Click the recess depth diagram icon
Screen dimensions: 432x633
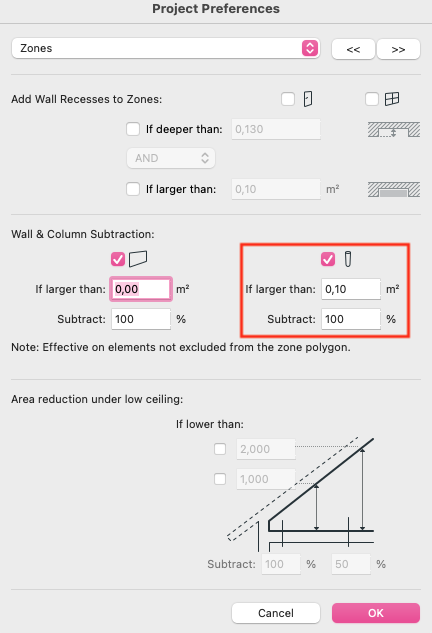click(x=394, y=130)
